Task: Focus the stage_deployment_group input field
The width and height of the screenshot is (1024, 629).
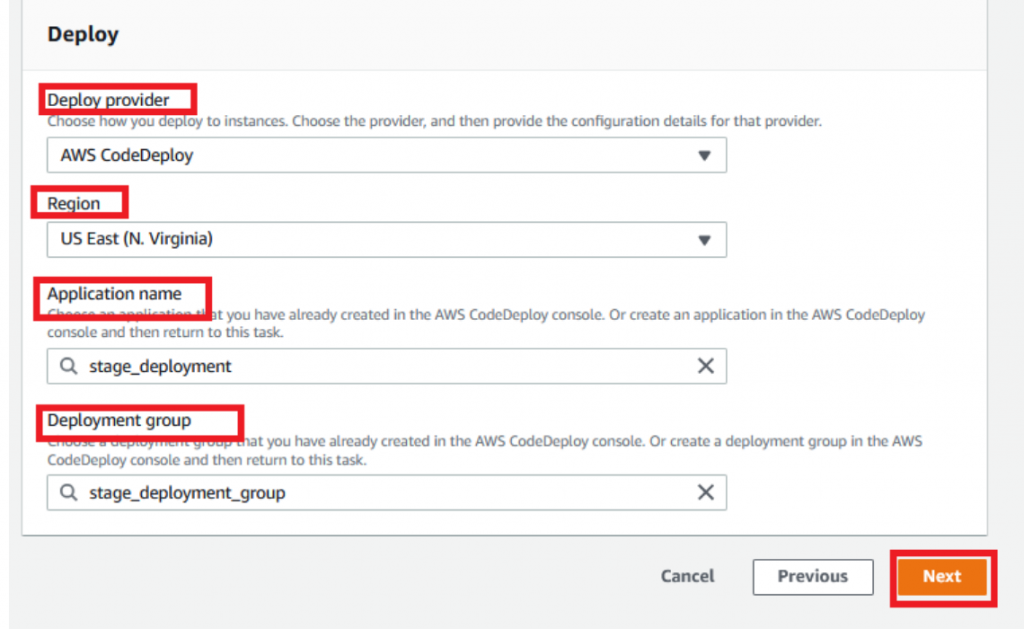Action: (380, 492)
